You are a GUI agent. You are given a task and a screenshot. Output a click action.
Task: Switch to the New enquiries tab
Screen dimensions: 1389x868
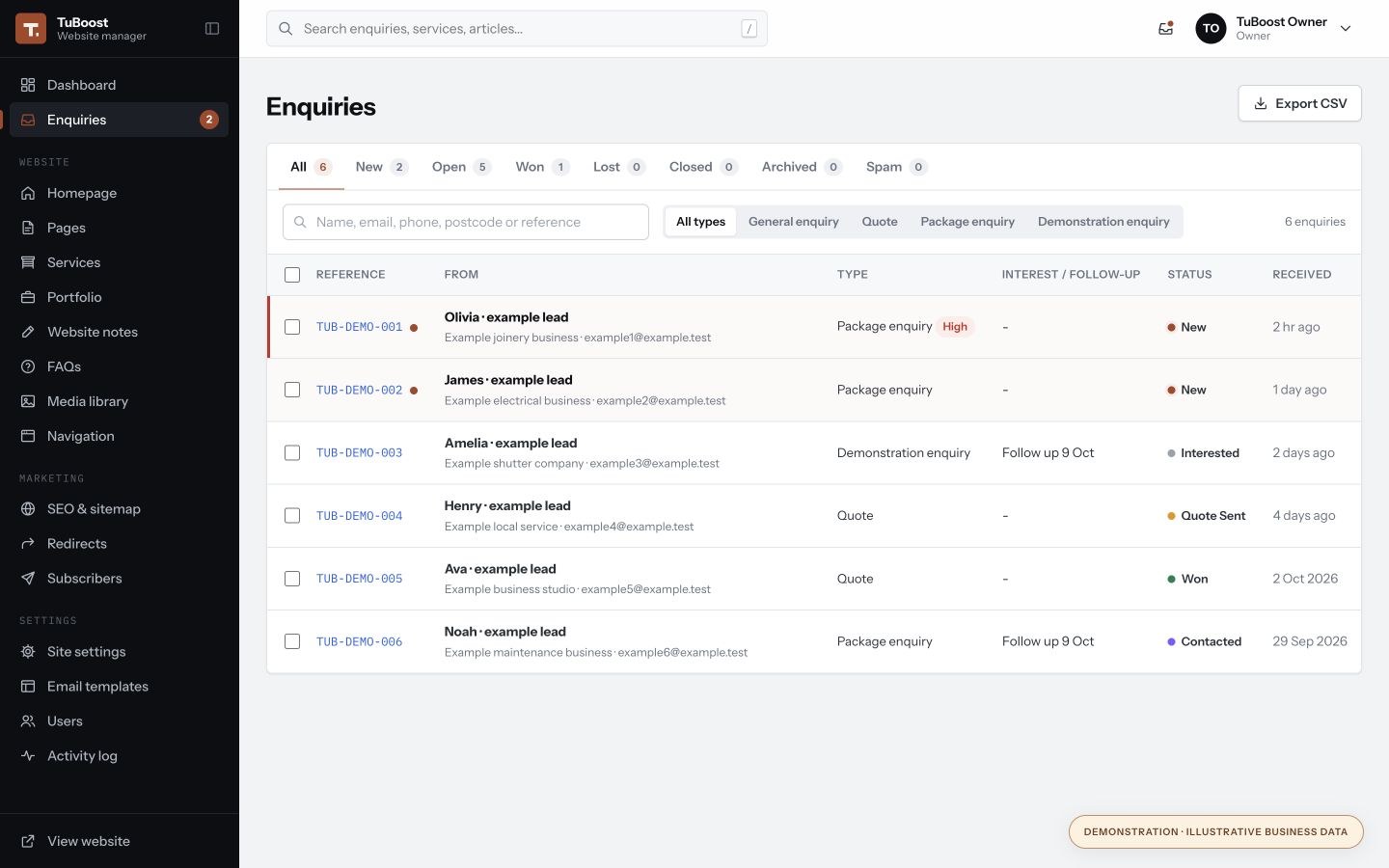click(381, 167)
